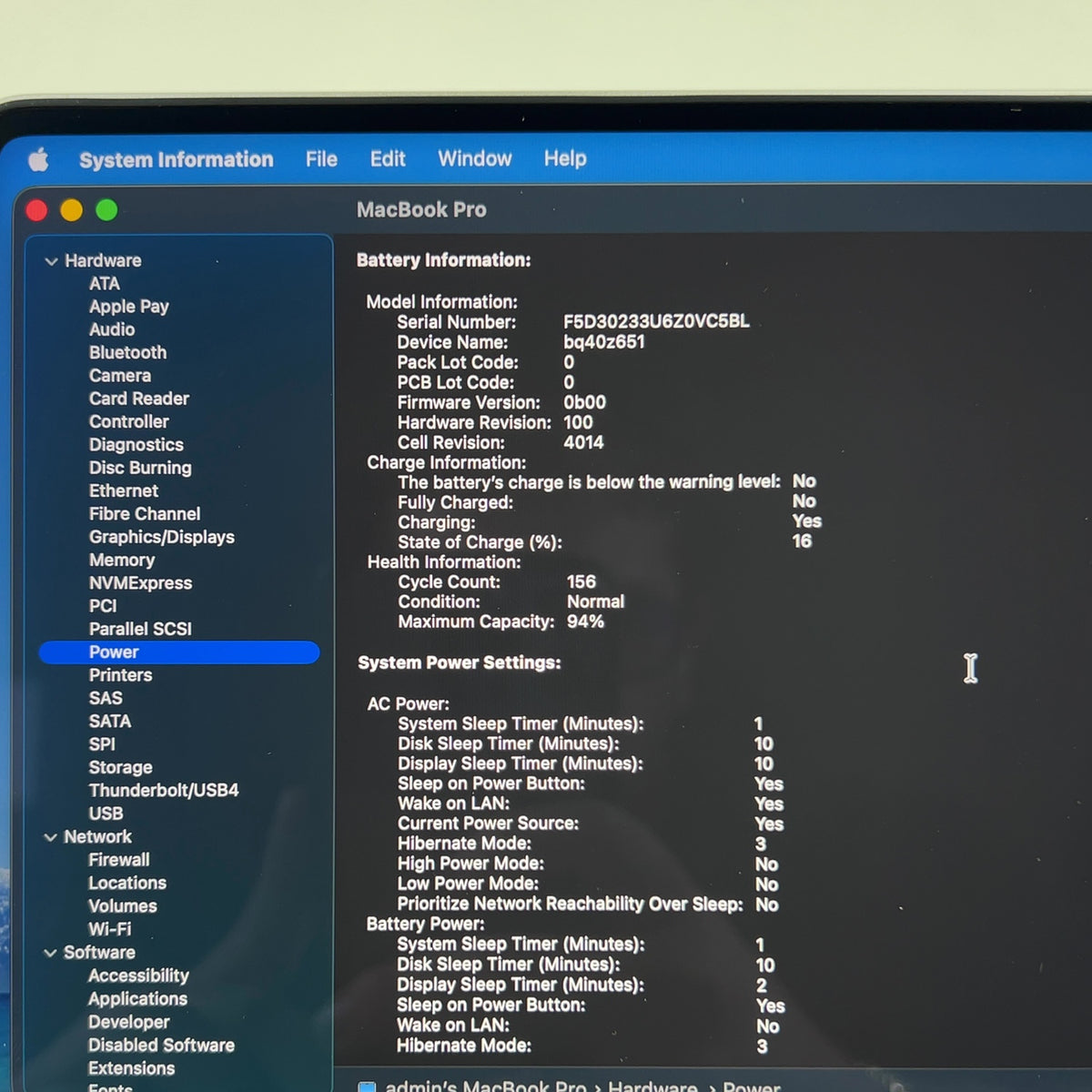Select Parallel SCSI in the sidebar
This screenshot has height=1092, width=1092.
(x=140, y=629)
